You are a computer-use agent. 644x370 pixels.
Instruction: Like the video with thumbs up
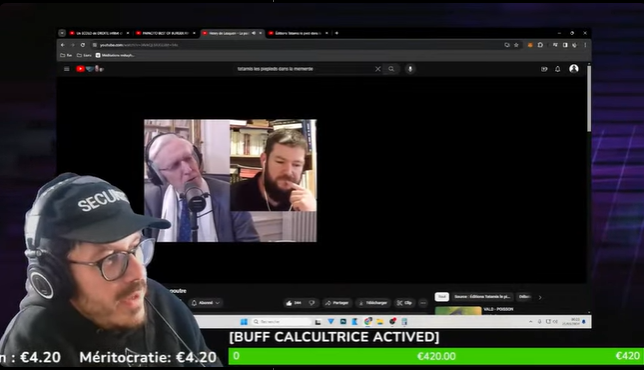(294, 303)
